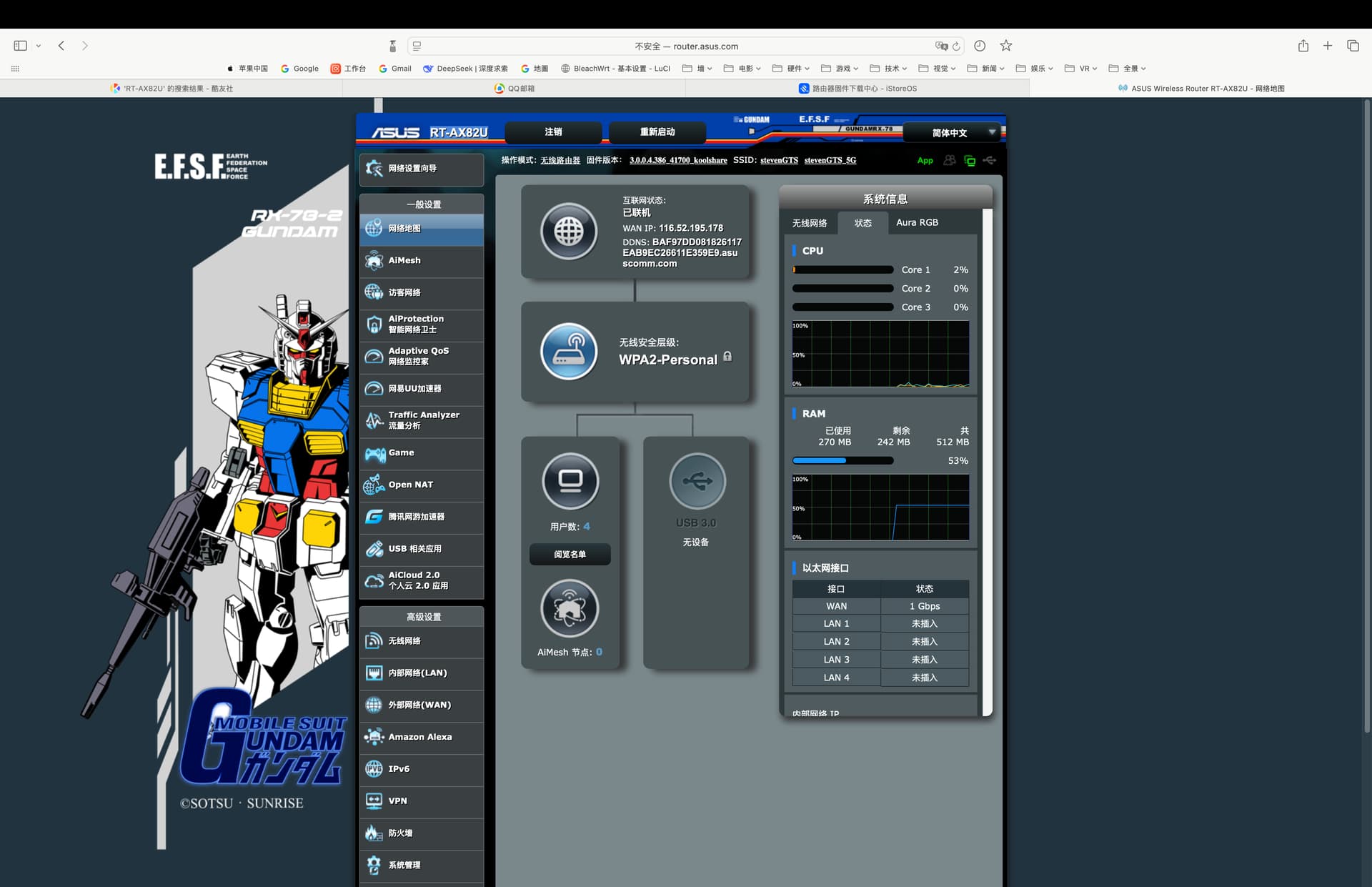The width and height of the screenshot is (1372, 887).
Task: Switch to the 无线网络 tab
Action: [809, 223]
